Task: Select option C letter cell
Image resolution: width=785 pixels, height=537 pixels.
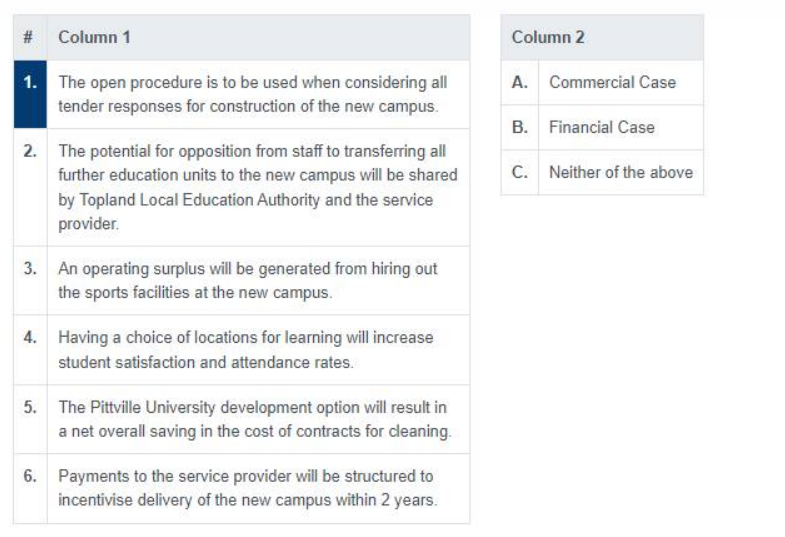Action: point(520,172)
